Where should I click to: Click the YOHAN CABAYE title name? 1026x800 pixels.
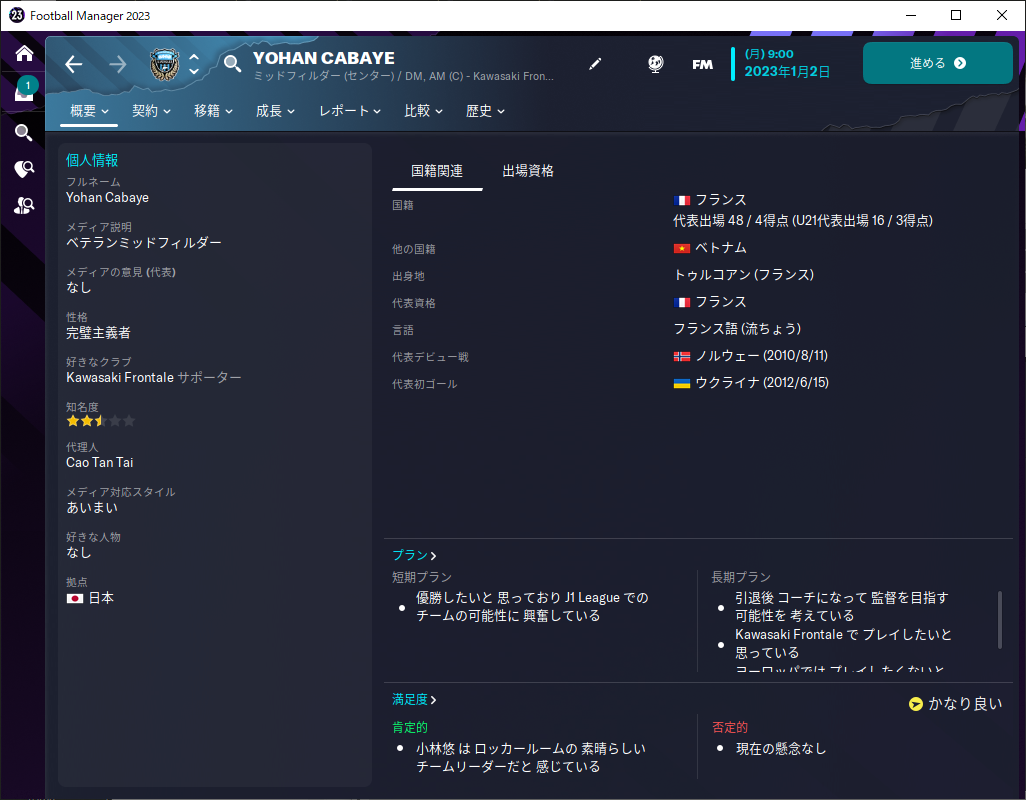click(x=324, y=58)
